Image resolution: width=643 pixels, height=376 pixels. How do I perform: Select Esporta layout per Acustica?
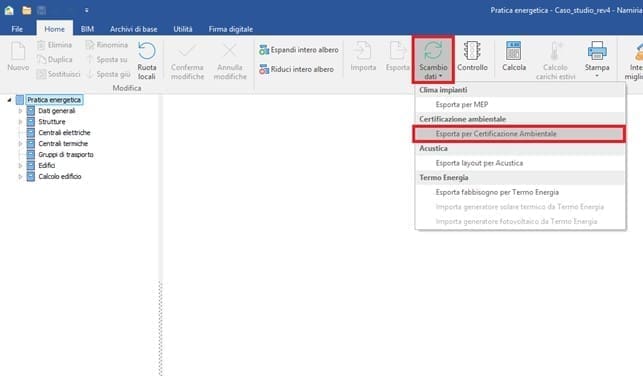(x=520, y=163)
